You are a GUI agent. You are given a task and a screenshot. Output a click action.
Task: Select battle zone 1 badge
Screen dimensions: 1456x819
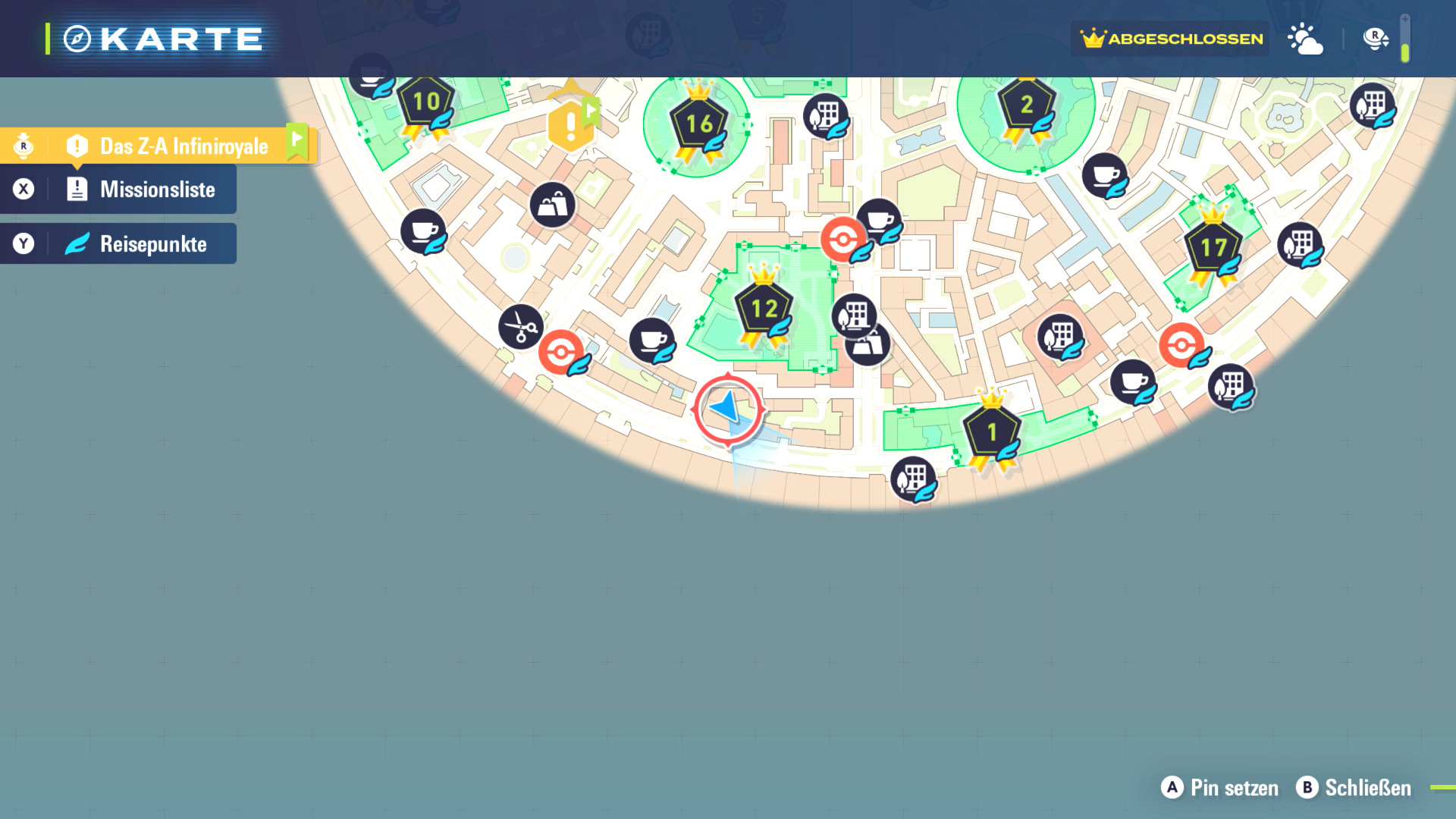tap(991, 433)
